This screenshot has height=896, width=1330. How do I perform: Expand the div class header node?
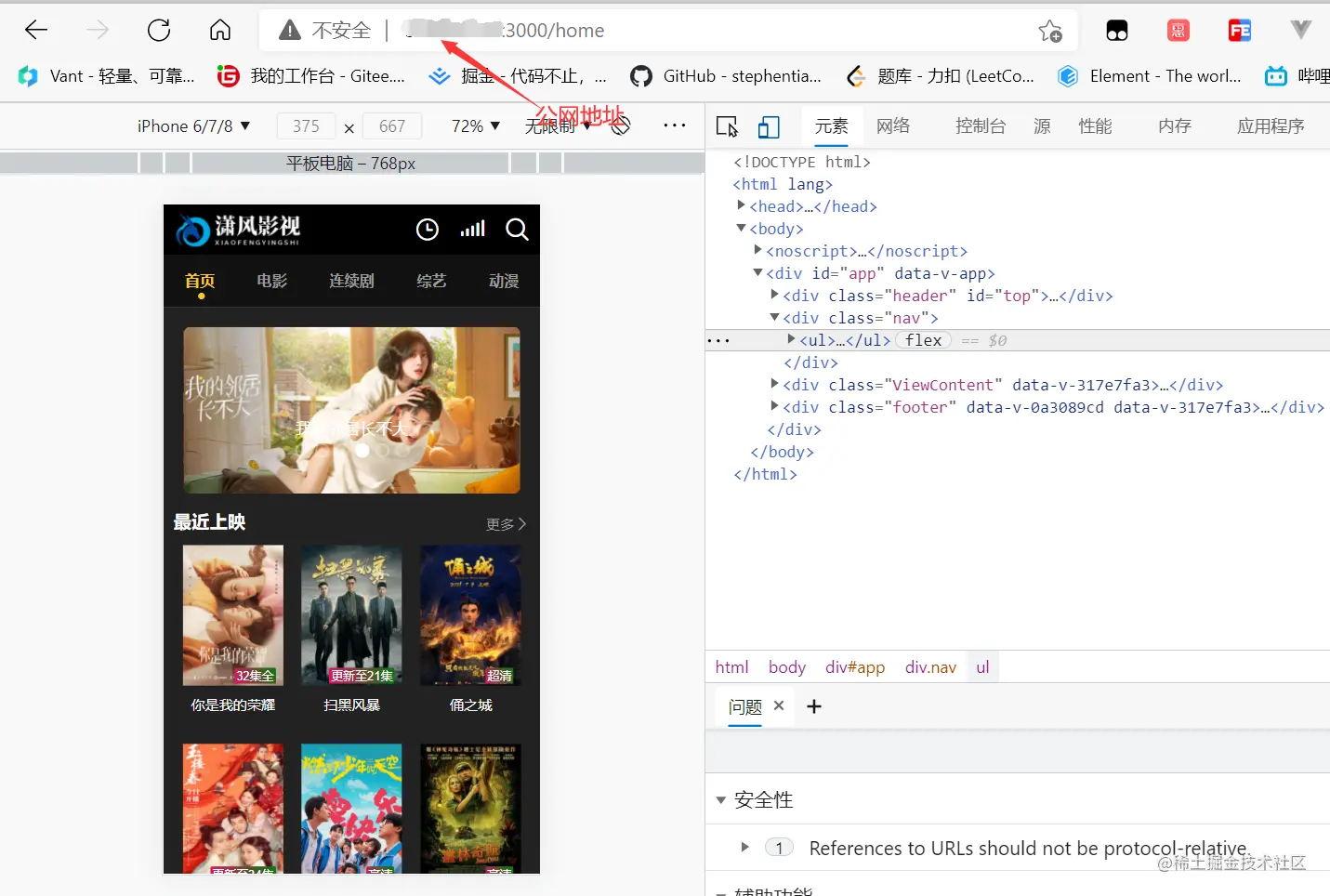tap(774, 295)
